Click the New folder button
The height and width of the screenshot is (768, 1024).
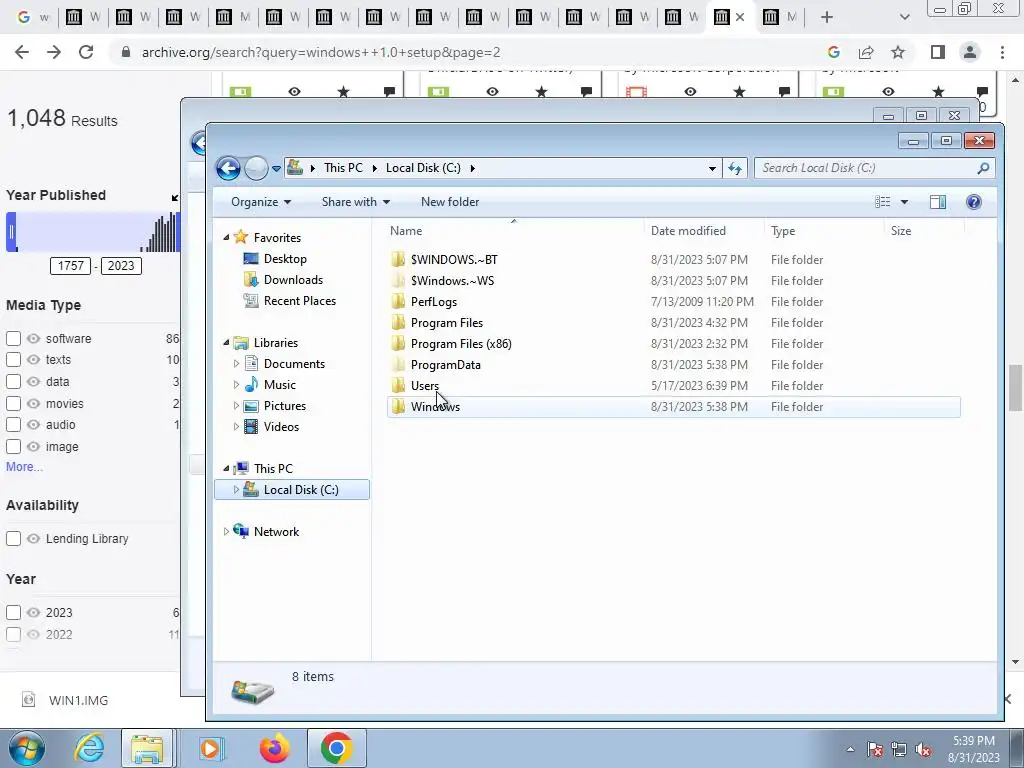coord(450,202)
